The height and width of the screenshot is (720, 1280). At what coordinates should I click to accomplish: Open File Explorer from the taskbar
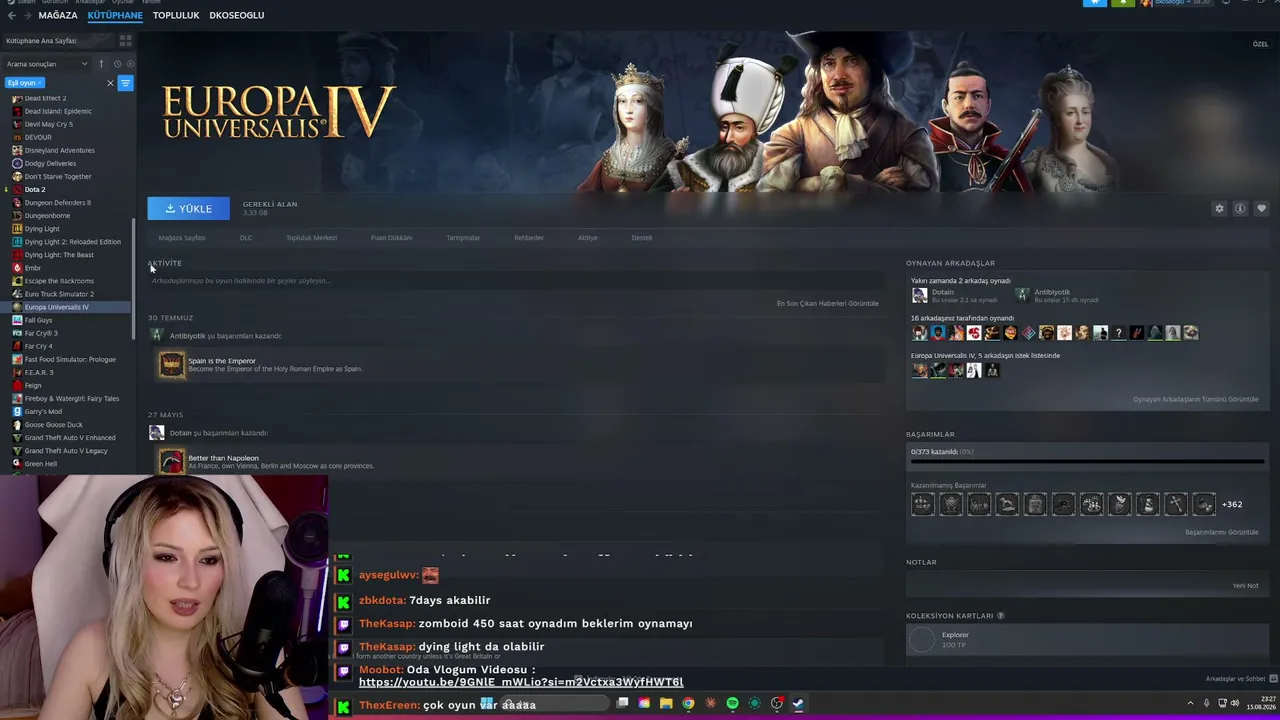(x=666, y=703)
